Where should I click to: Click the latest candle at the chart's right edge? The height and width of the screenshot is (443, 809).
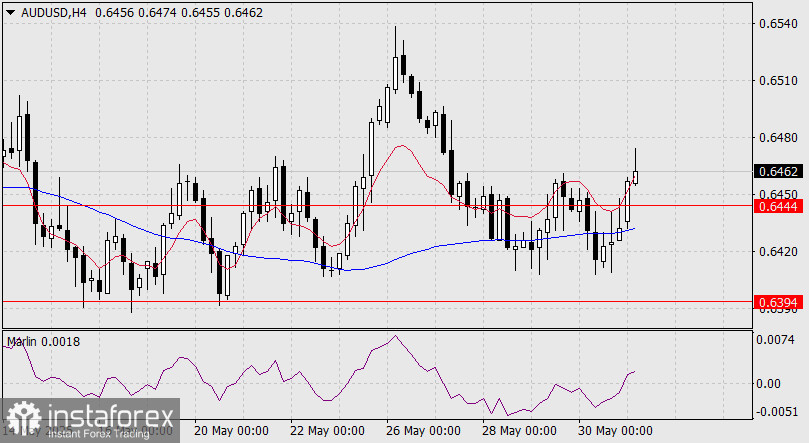(x=636, y=177)
